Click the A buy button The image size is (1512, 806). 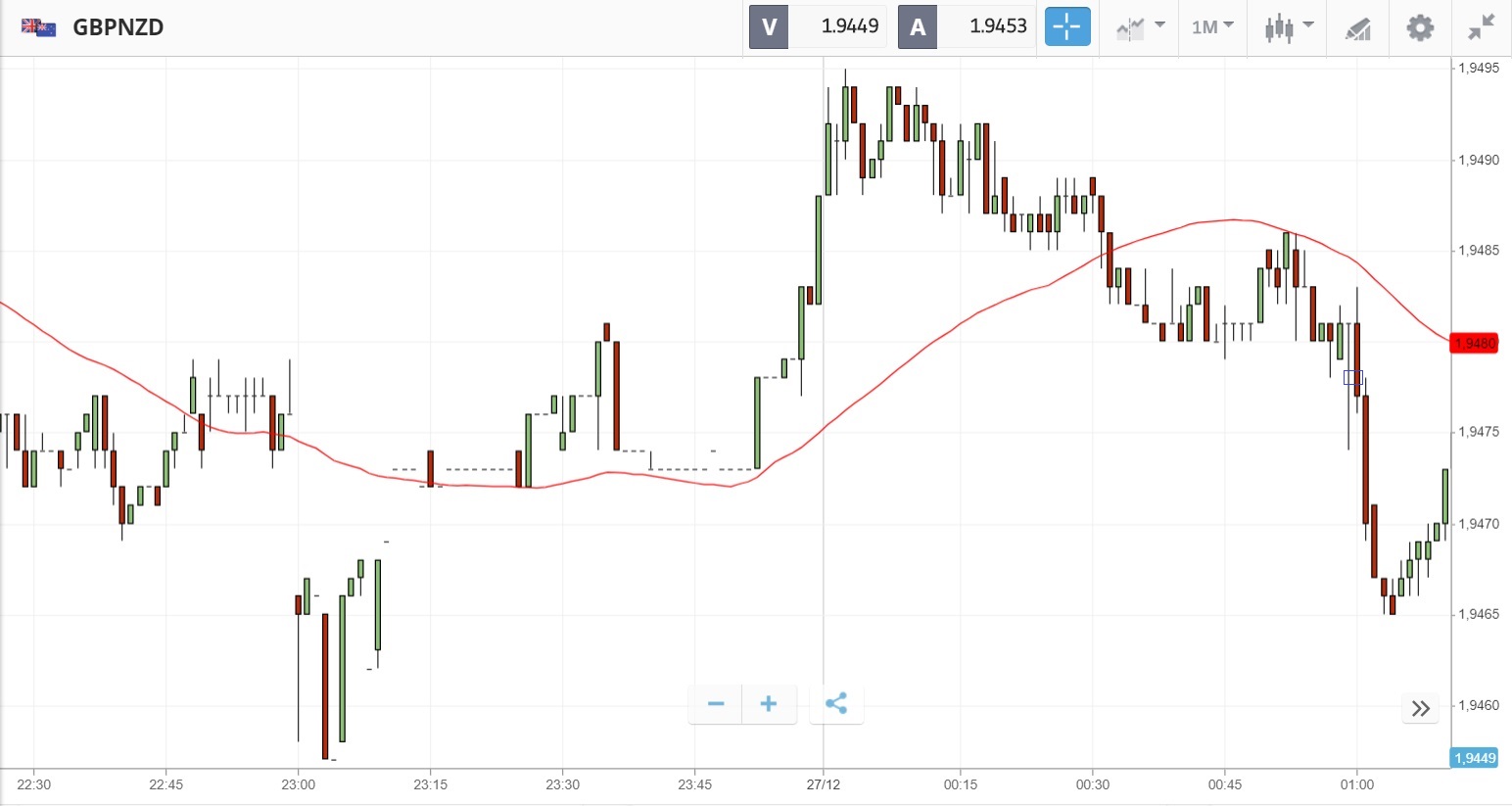coord(918,26)
